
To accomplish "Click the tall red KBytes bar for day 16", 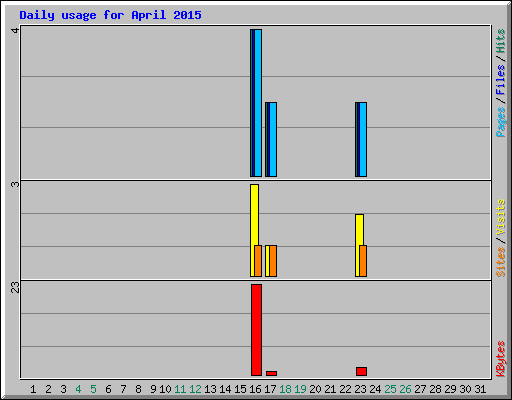I will coord(256,330).
